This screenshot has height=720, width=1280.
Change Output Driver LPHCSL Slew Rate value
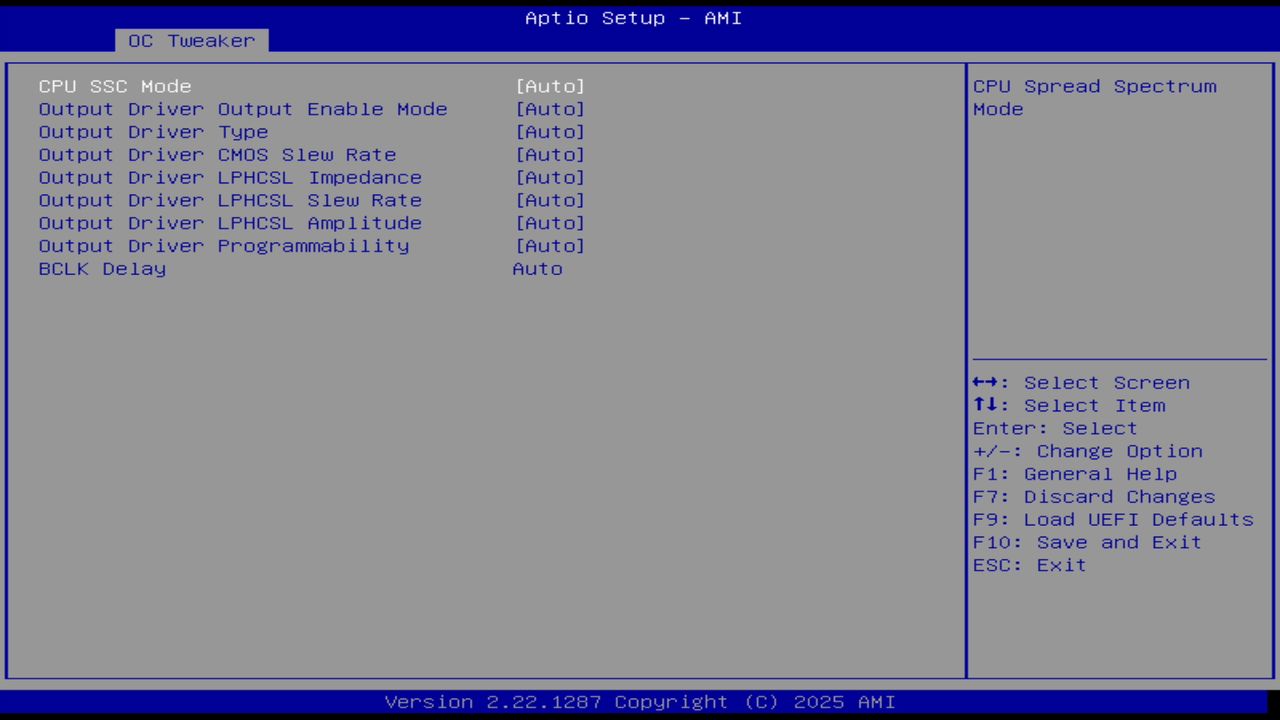point(549,201)
